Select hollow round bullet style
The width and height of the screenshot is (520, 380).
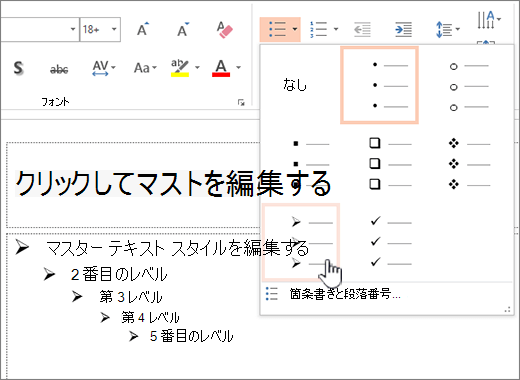click(x=469, y=86)
